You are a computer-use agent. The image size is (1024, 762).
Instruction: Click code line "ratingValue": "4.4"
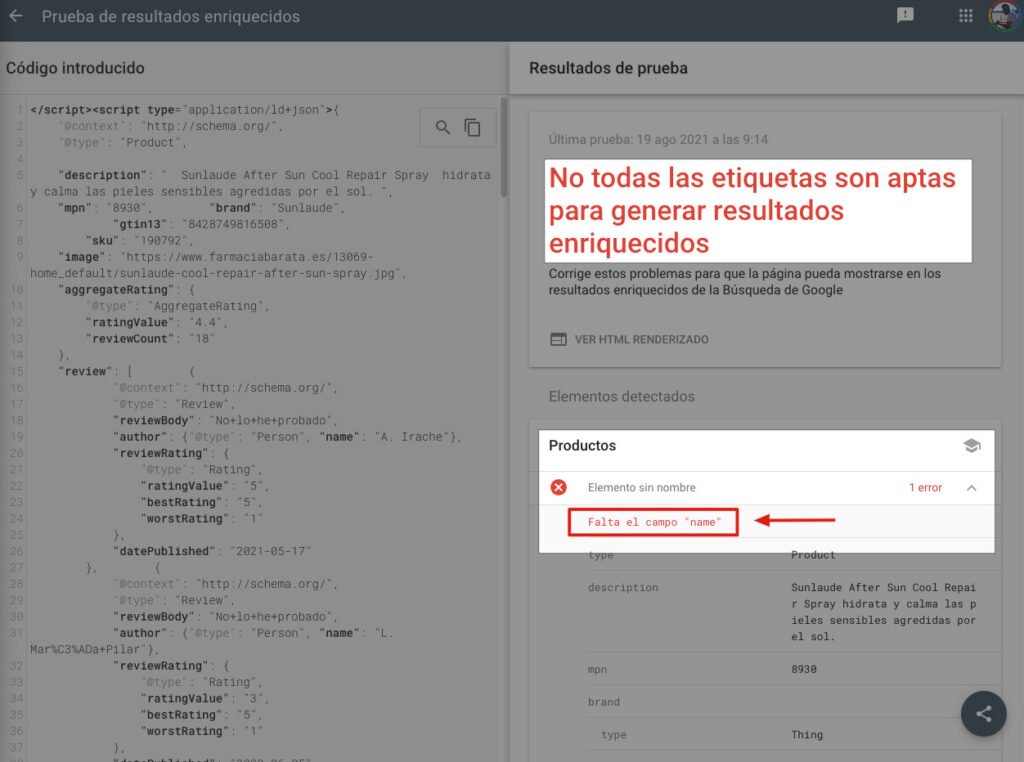click(156, 323)
